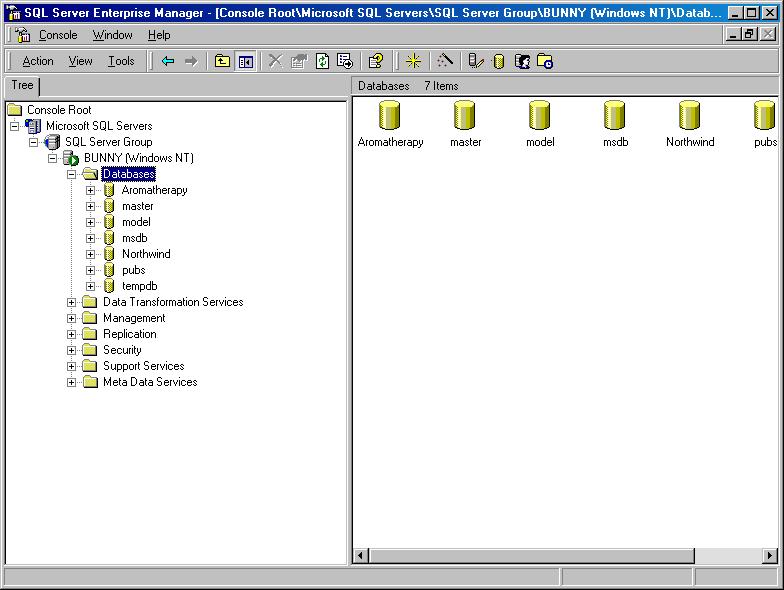The height and width of the screenshot is (590, 784).
Task: Select pubs database icon in right pane
Action: pyautogui.click(x=764, y=115)
